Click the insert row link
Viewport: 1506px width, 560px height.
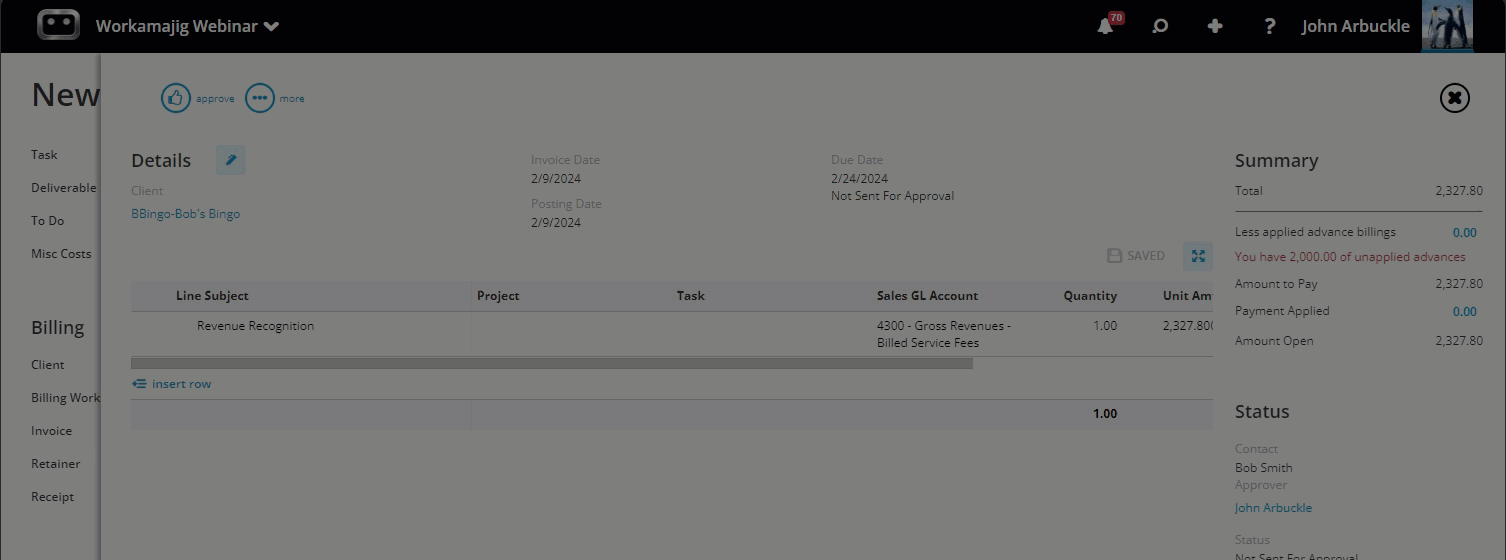pos(171,384)
